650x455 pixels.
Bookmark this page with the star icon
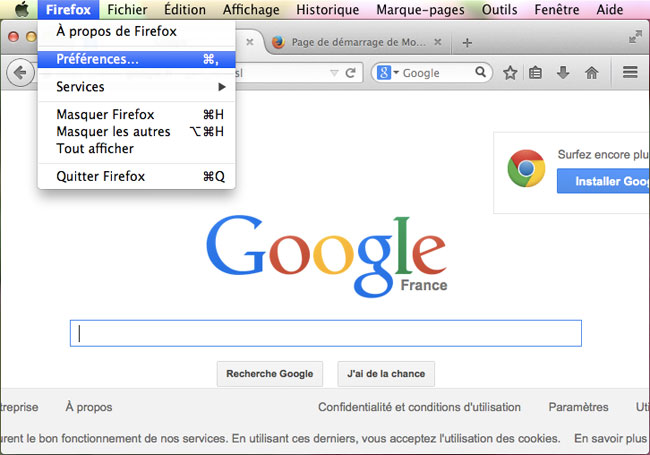510,73
